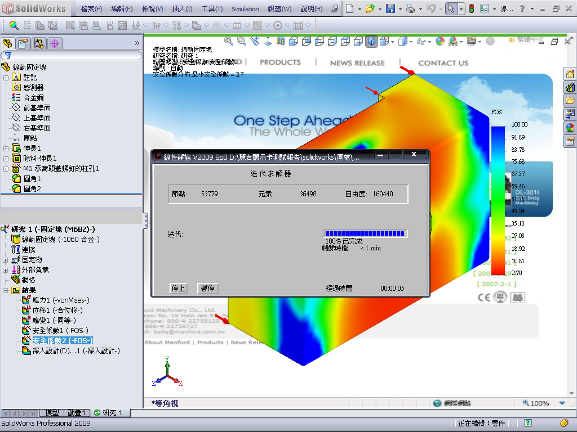The height and width of the screenshot is (432, 577).
Task: Expand dropdown arrow next to Select cursor
Action: point(461,9)
